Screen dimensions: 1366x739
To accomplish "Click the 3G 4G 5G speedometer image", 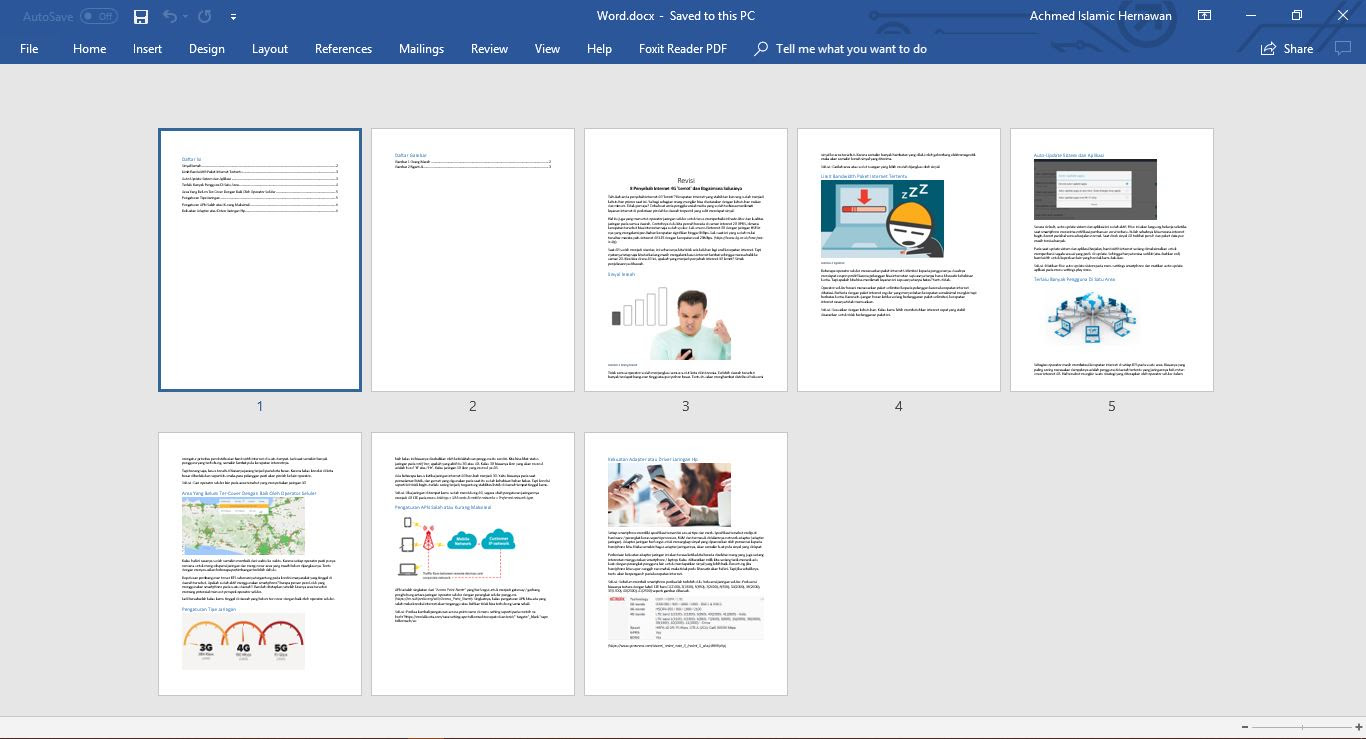I will tap(243, 642).
